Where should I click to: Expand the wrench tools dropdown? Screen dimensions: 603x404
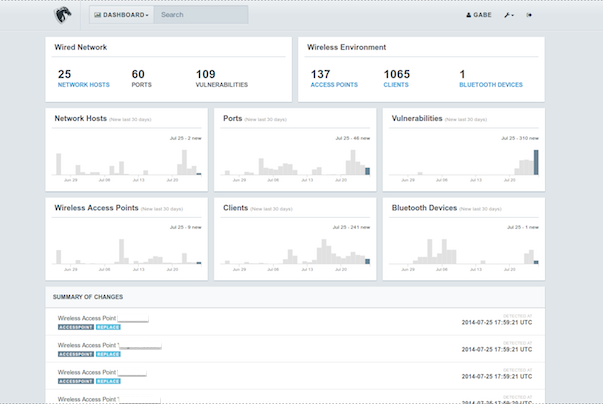(510, 15)
